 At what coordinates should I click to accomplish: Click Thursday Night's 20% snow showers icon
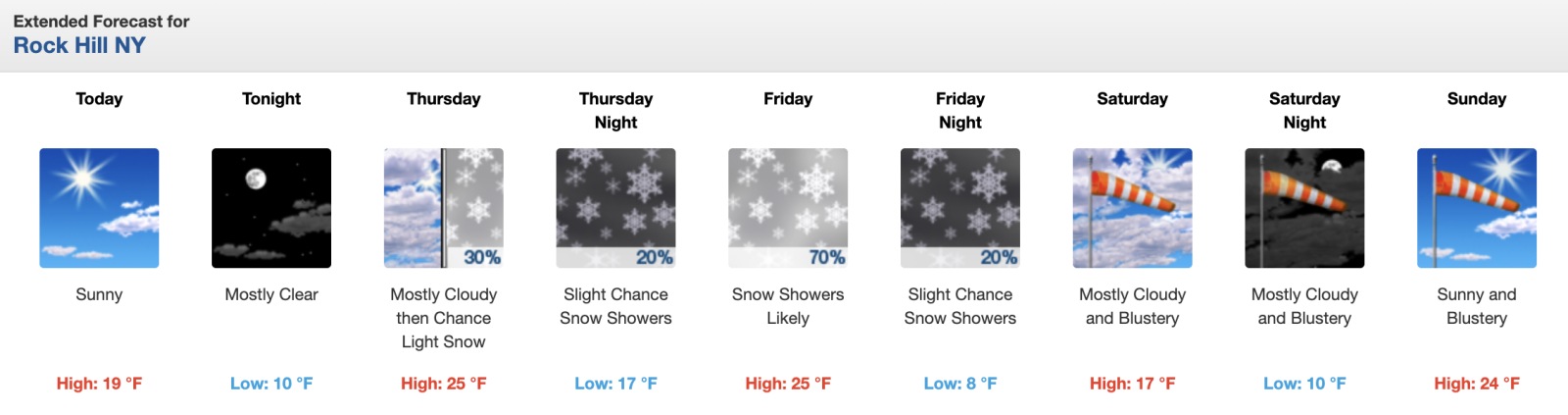point(615,208)
